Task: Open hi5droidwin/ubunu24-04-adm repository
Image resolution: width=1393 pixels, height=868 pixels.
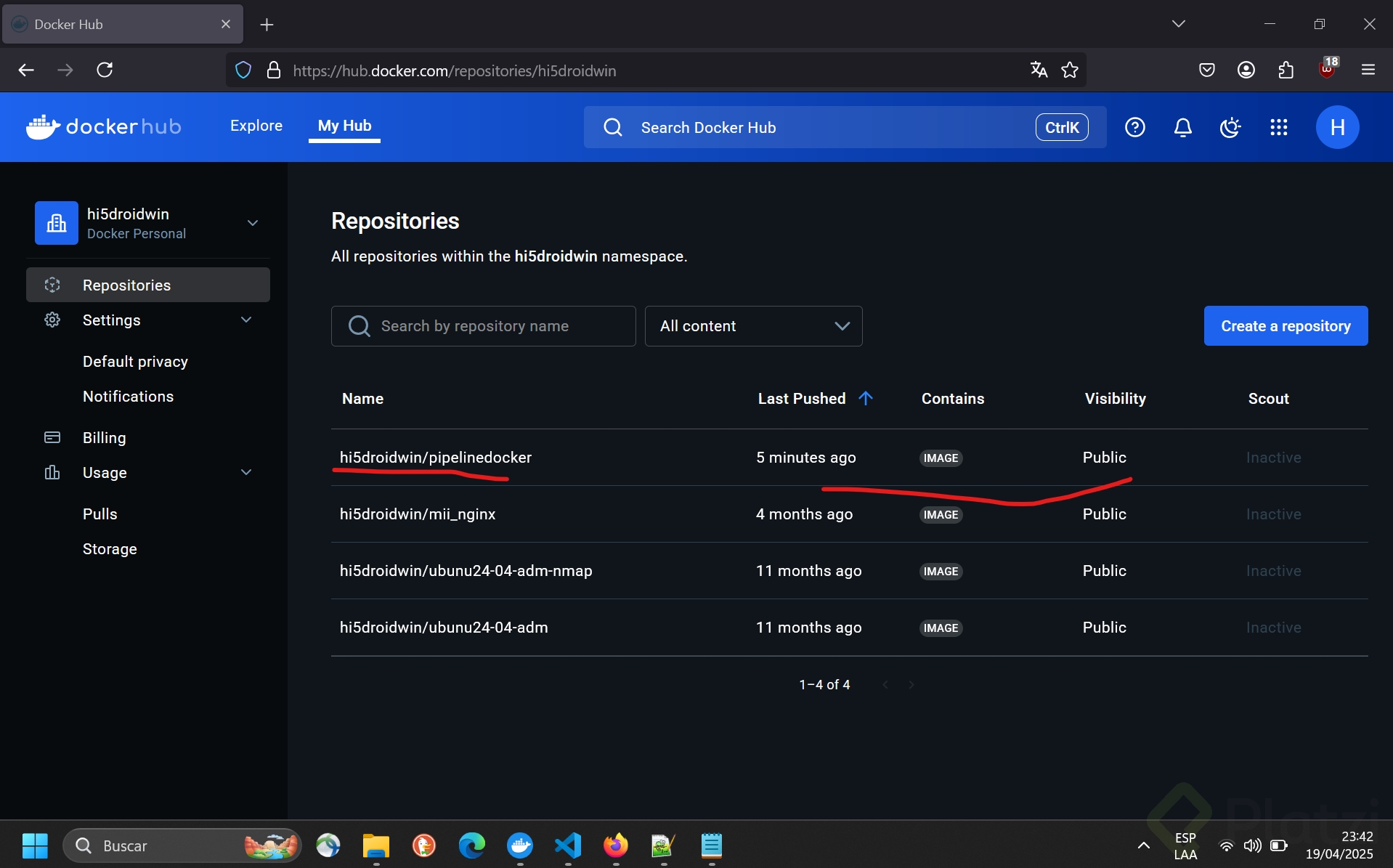Action: [444, 628]
